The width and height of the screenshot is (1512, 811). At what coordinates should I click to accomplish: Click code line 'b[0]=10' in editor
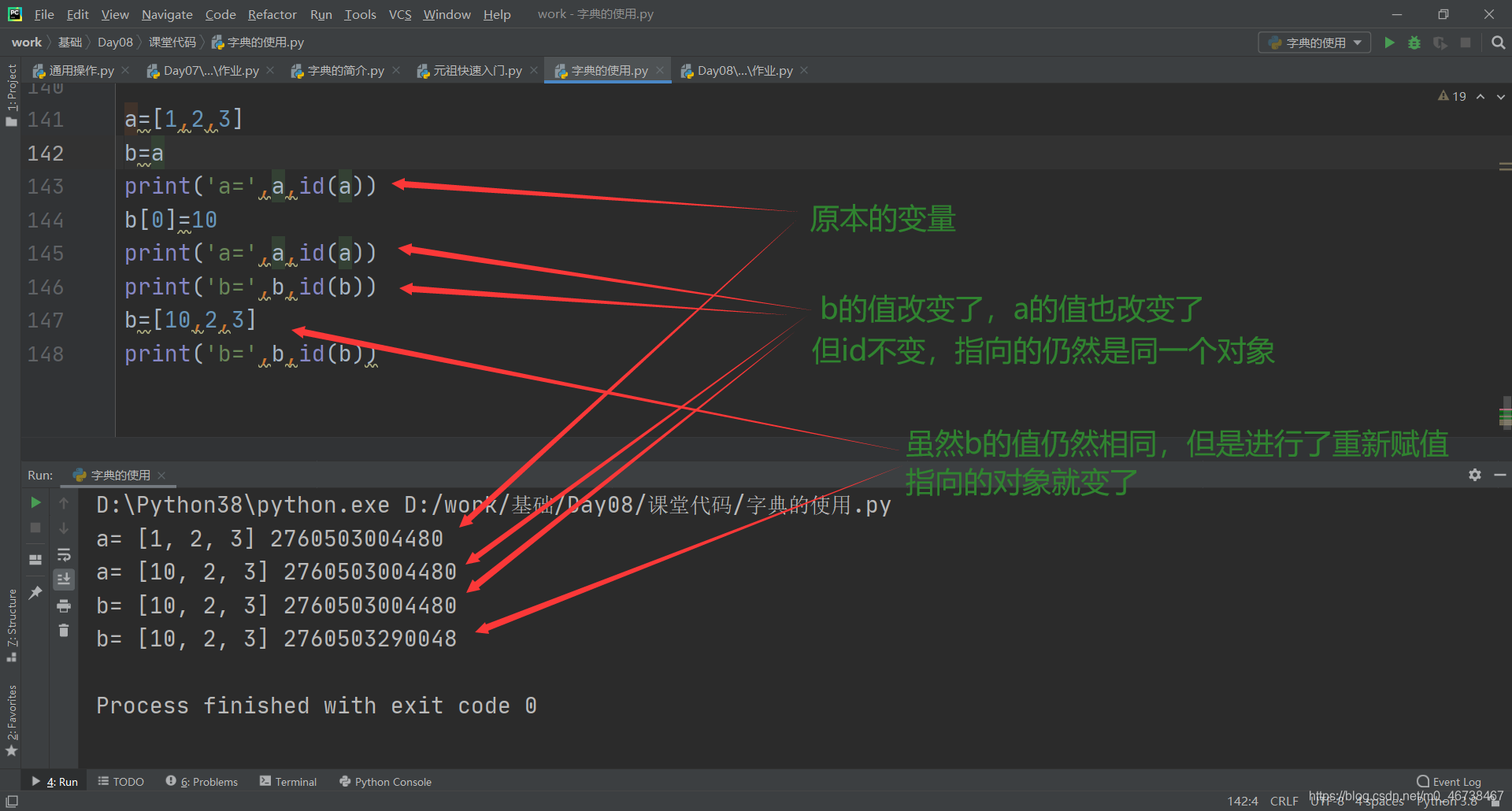tap(171, 220)
